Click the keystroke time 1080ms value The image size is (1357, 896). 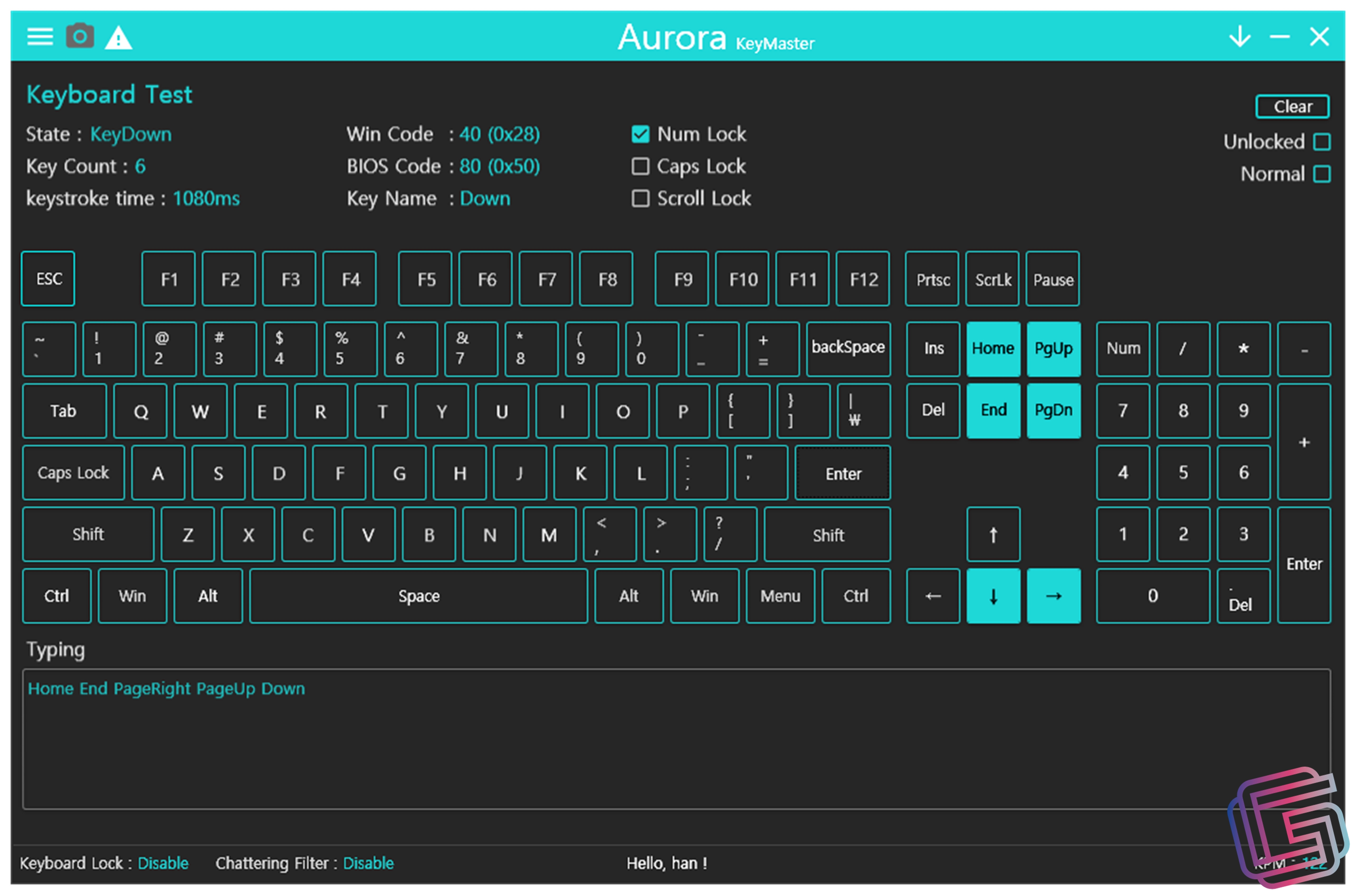[206, 199]
